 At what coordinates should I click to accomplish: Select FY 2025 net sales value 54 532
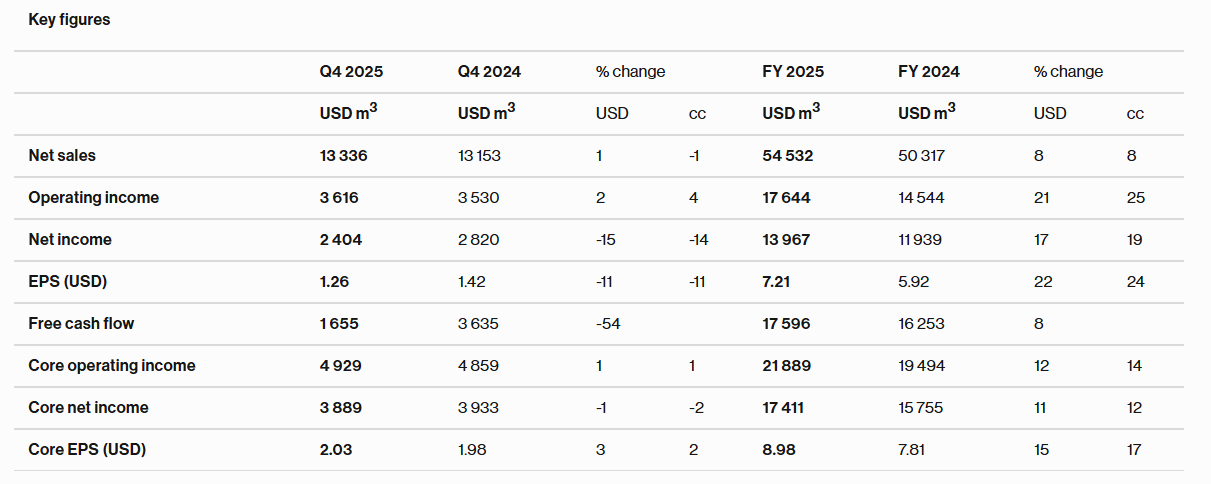tap(787, 156)
